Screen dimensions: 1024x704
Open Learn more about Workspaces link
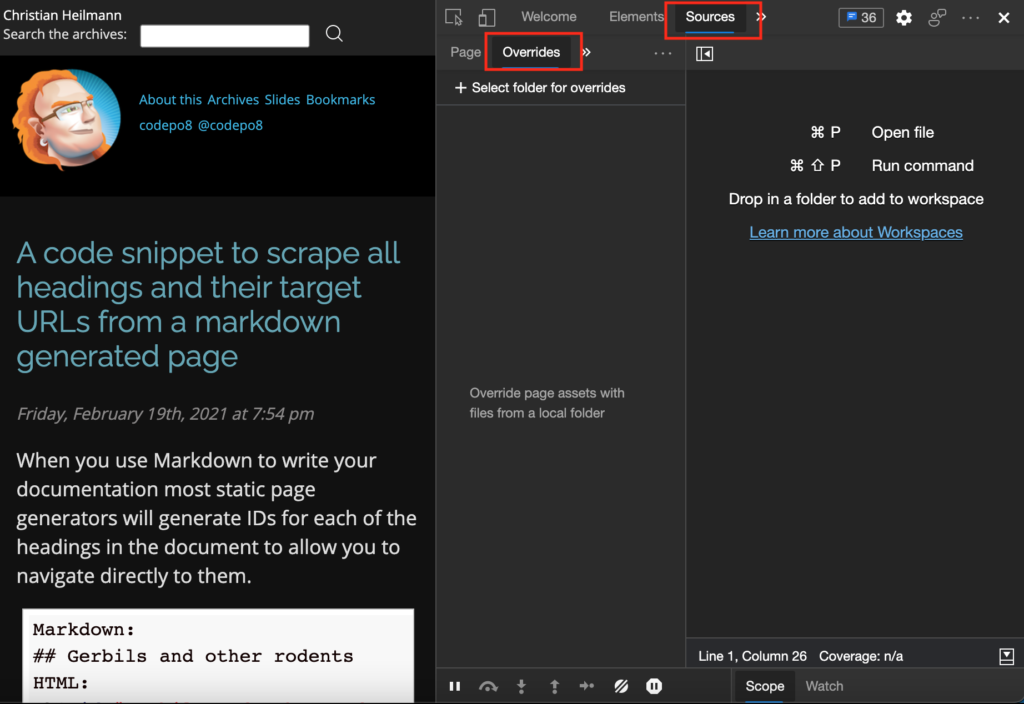click(856, 232)
